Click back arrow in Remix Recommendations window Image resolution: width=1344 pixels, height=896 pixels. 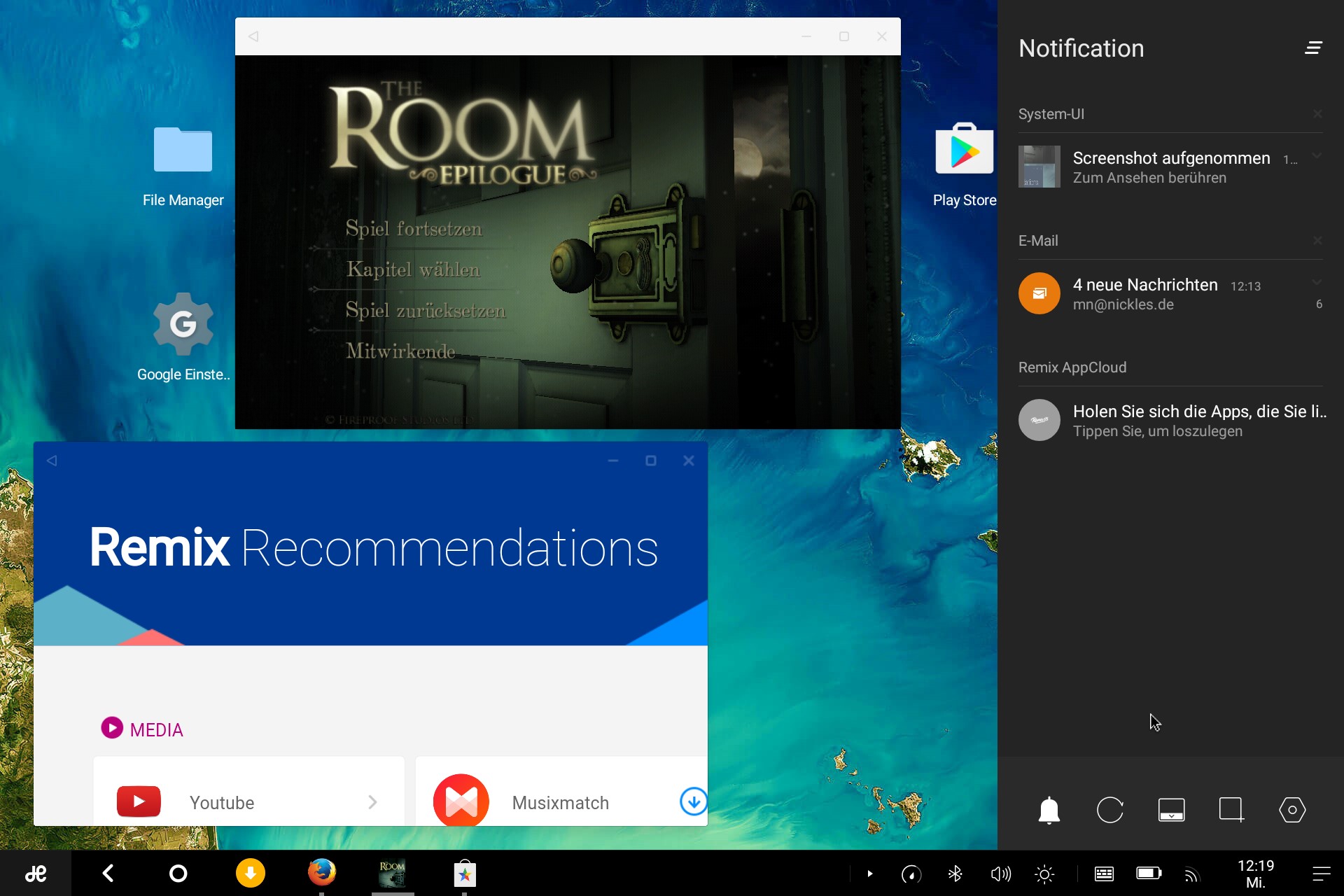click(x=52, y=461)
